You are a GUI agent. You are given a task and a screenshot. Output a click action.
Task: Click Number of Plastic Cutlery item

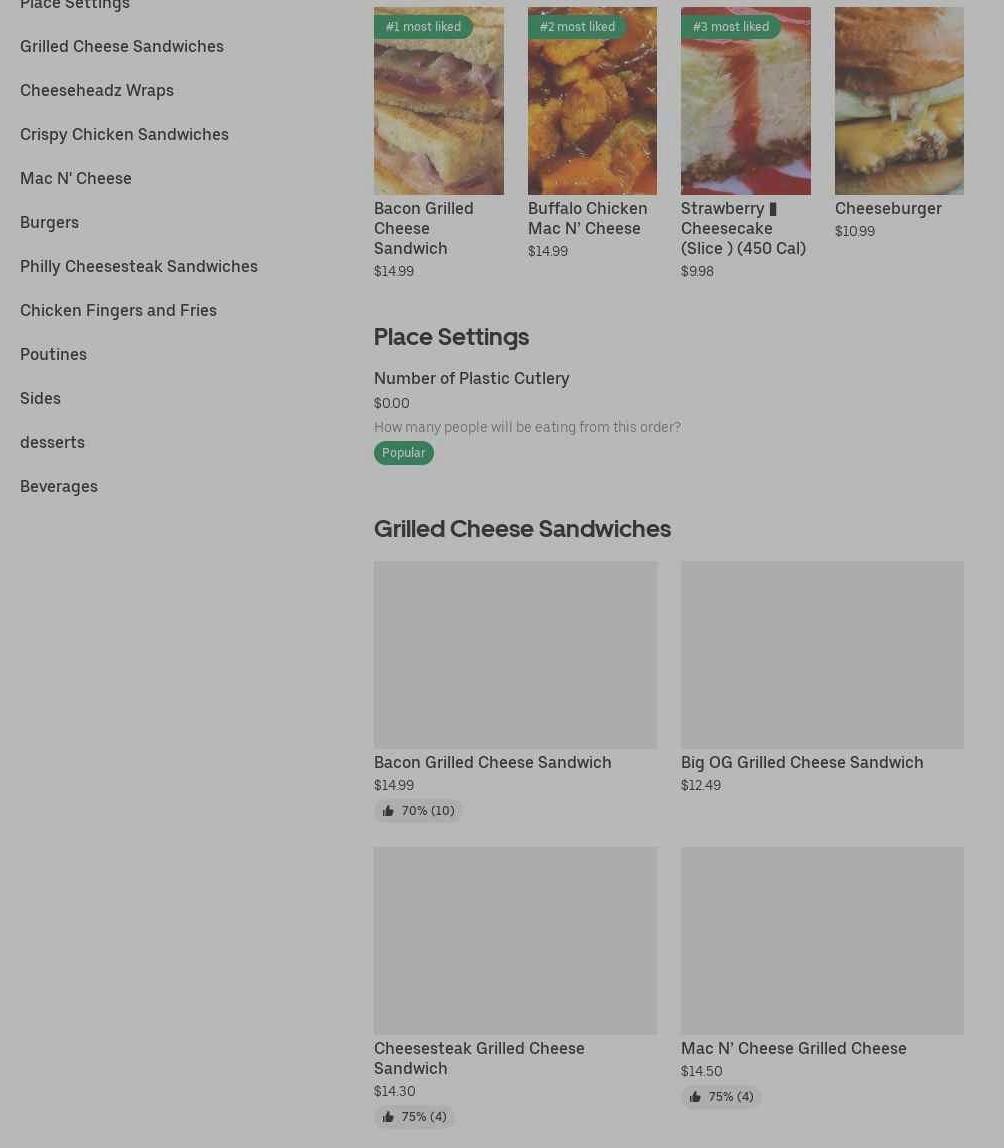point(471,378)
